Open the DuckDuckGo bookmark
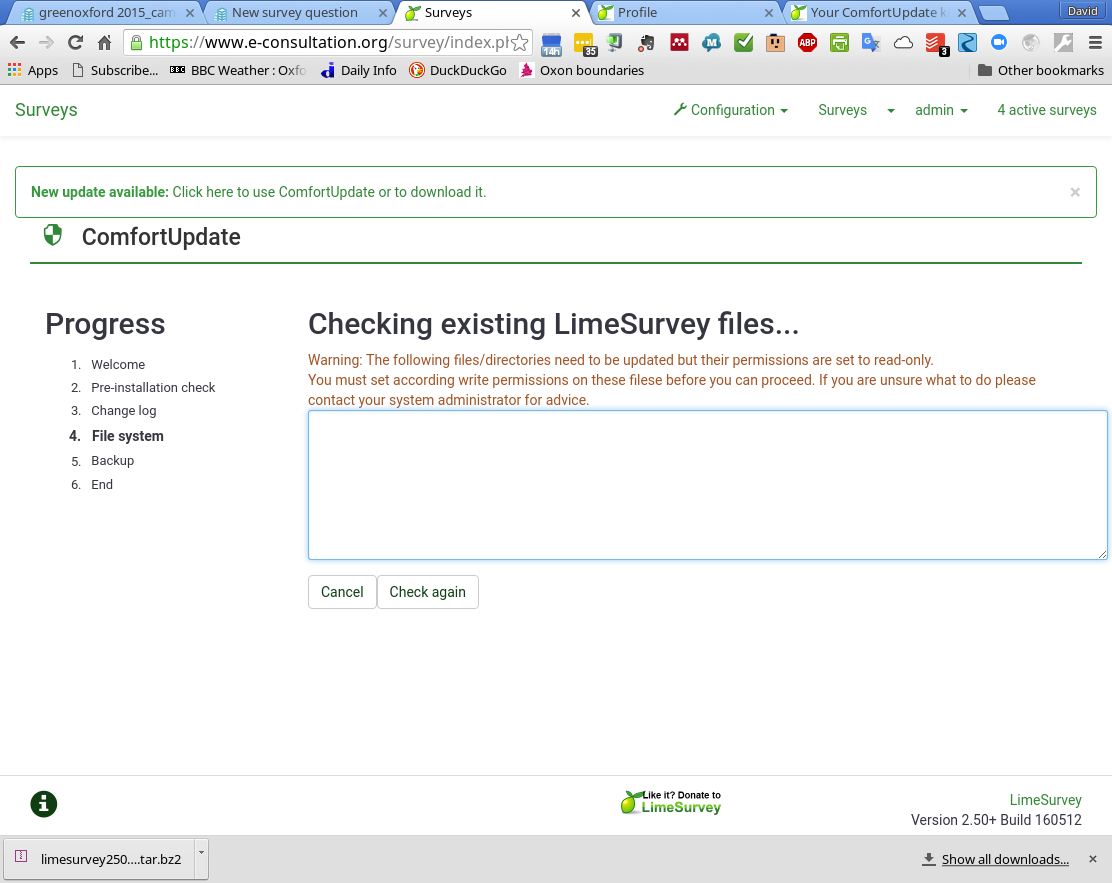The image size is (1112, 883). [x=458, y=70]
